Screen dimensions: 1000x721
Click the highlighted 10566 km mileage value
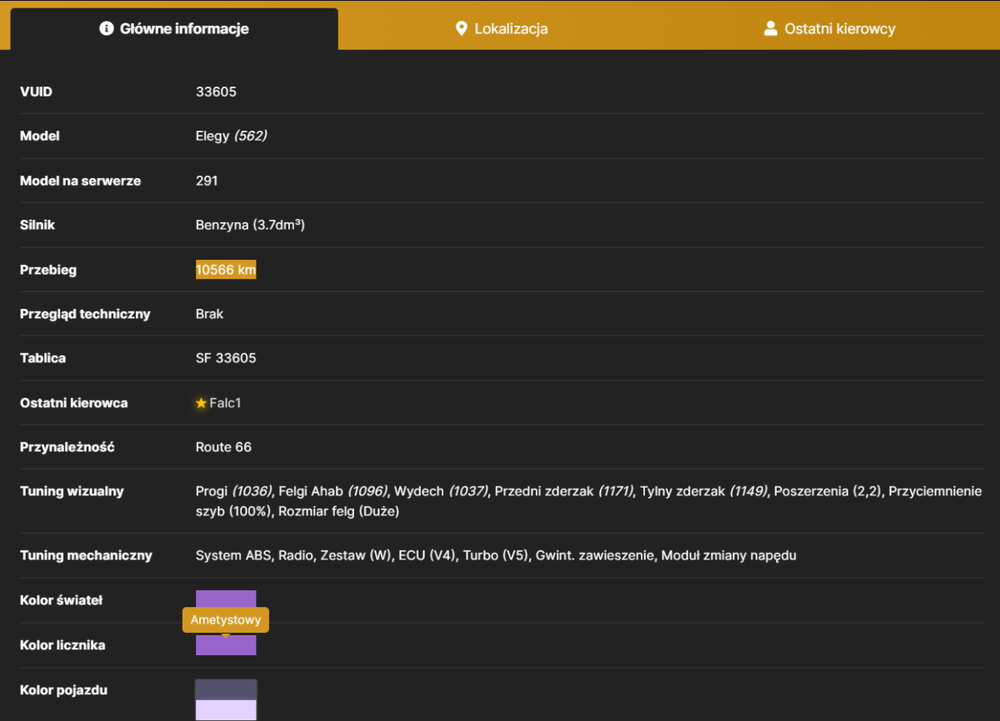226,270
